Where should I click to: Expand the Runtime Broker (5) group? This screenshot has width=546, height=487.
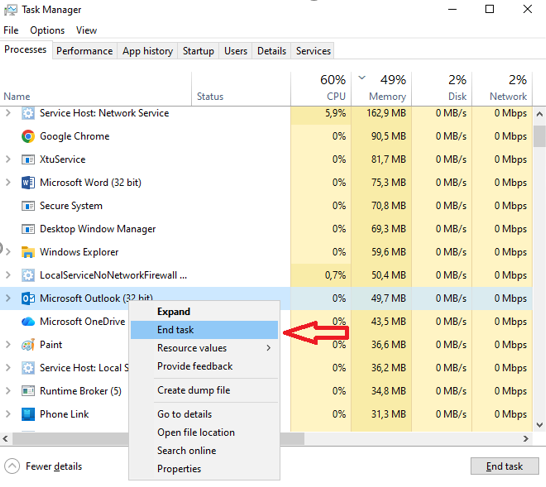[x=8, y=391]
